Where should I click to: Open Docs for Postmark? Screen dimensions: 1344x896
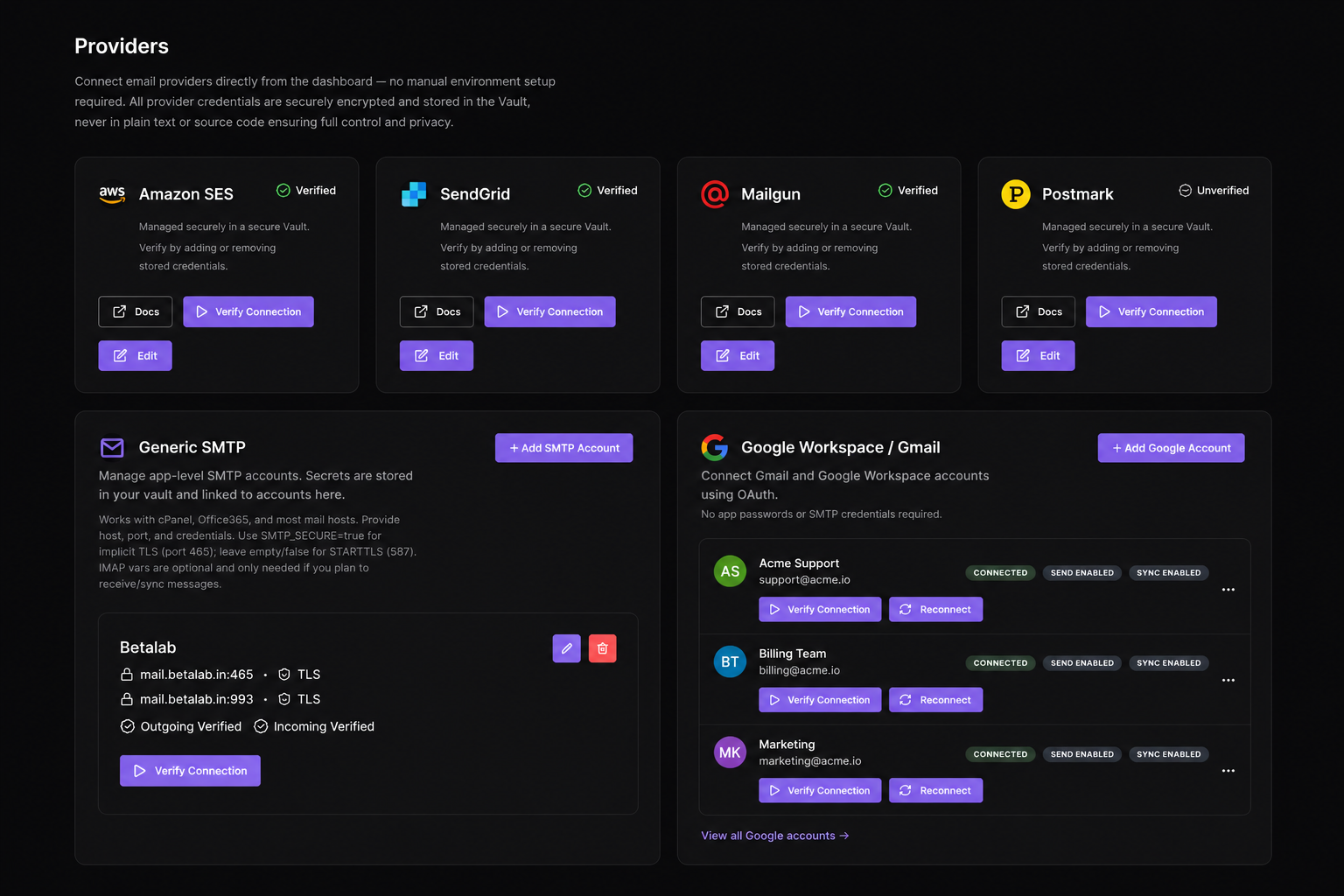click(x=1039, y=311)
